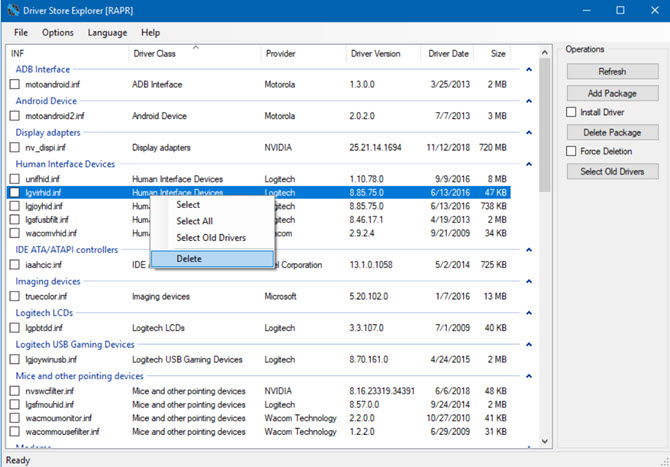Sort by the INF column header
670x467 pixels.
pos(68,53)
